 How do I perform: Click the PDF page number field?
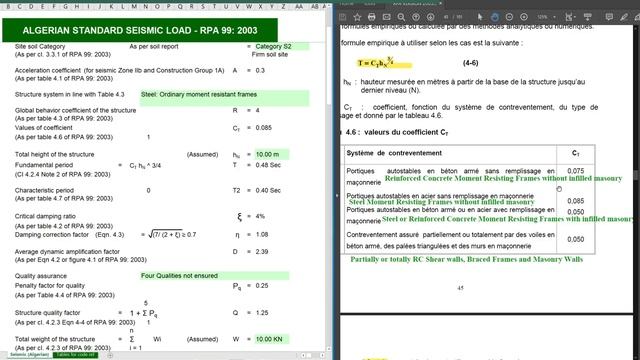point(446,17)
